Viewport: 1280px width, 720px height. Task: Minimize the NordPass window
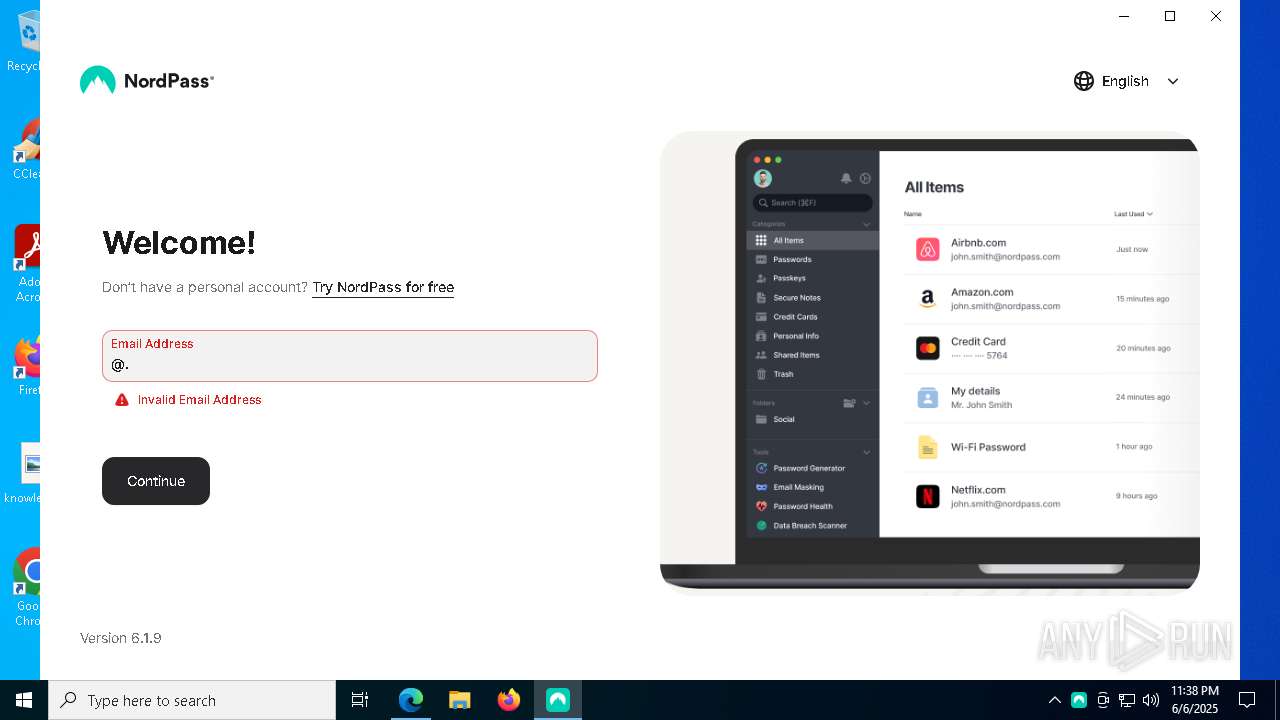pos(1124,16)
